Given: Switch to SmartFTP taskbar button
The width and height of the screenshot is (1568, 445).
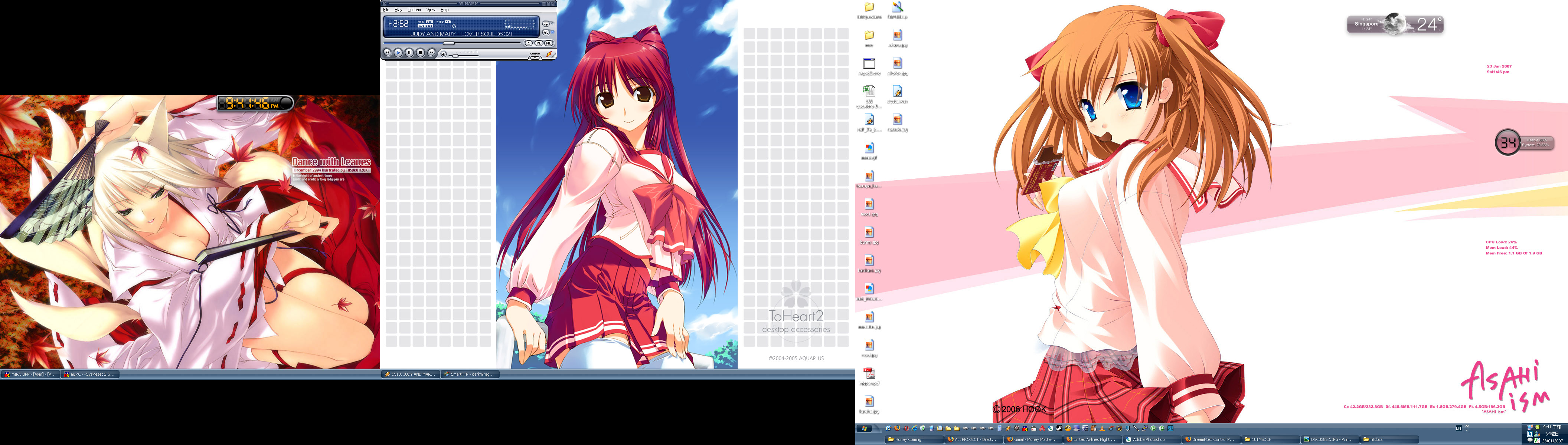Looking at the screenshot, I should [x=469, y=375].
